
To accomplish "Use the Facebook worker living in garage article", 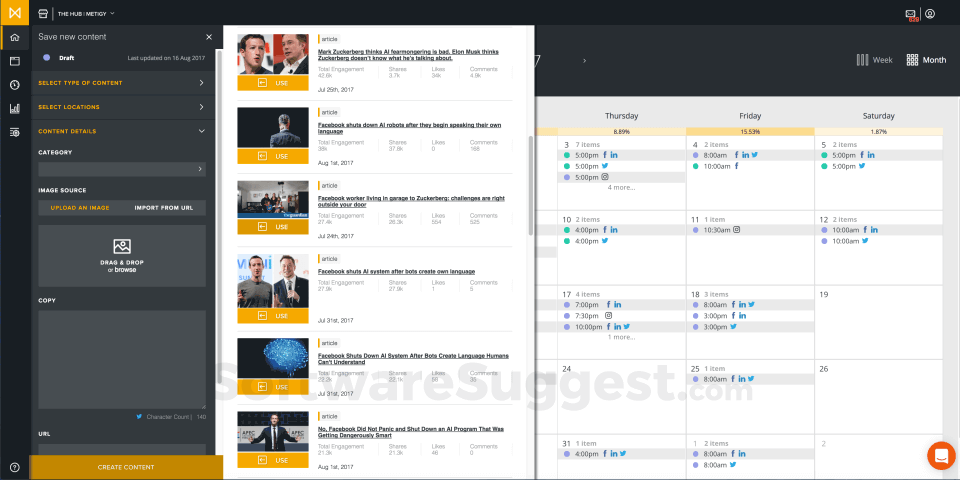I will click(273, 227).
